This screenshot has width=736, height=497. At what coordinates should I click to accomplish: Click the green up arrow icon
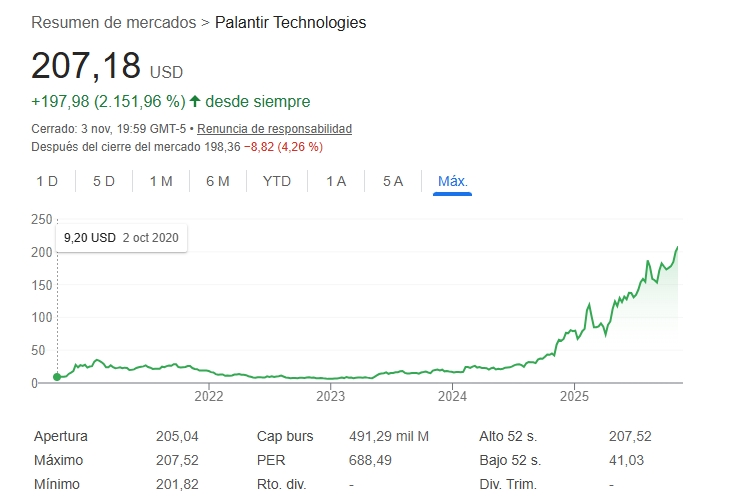[195, 101]
